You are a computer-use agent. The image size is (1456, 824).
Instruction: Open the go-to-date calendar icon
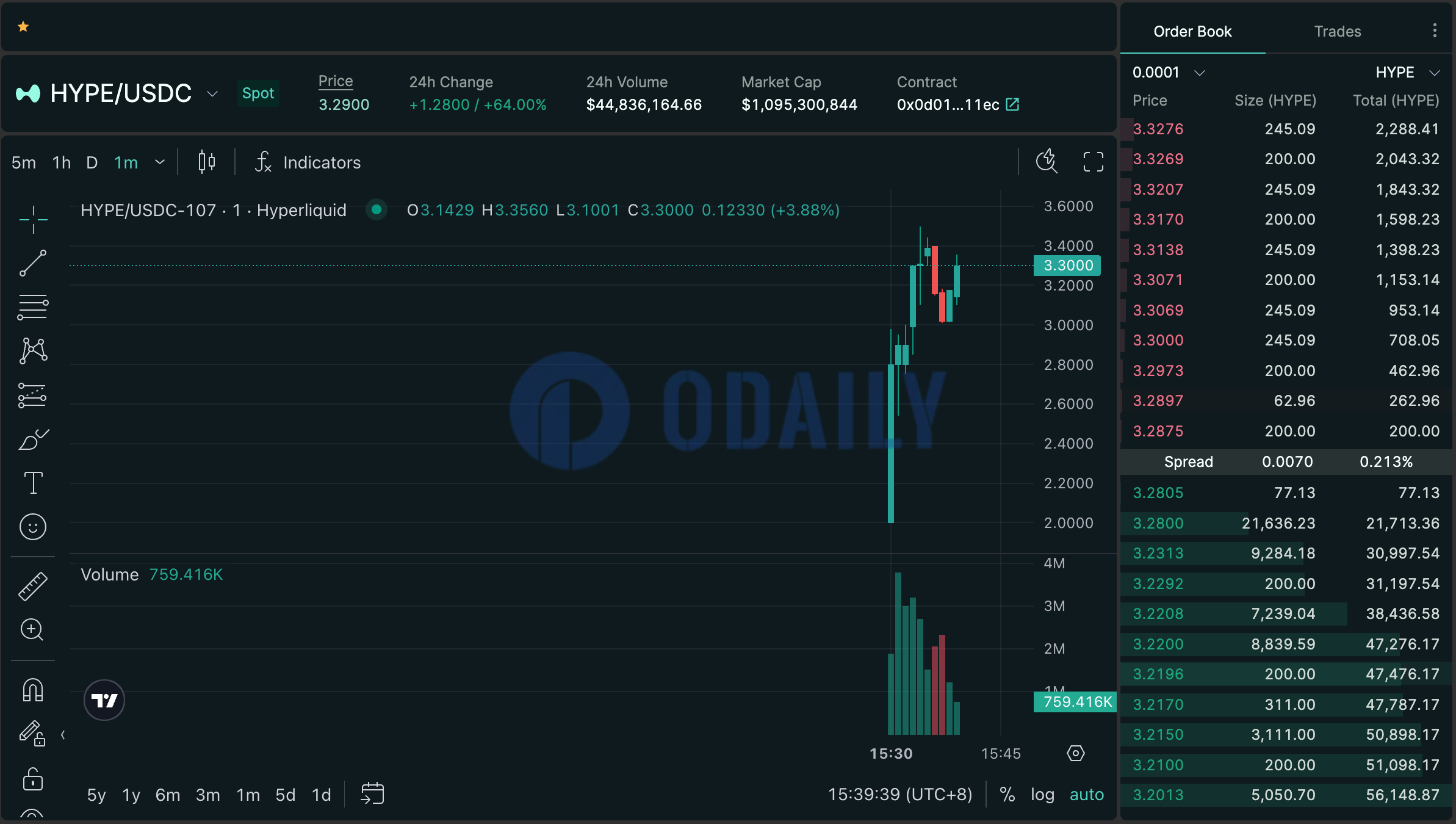tap(372, 794)
